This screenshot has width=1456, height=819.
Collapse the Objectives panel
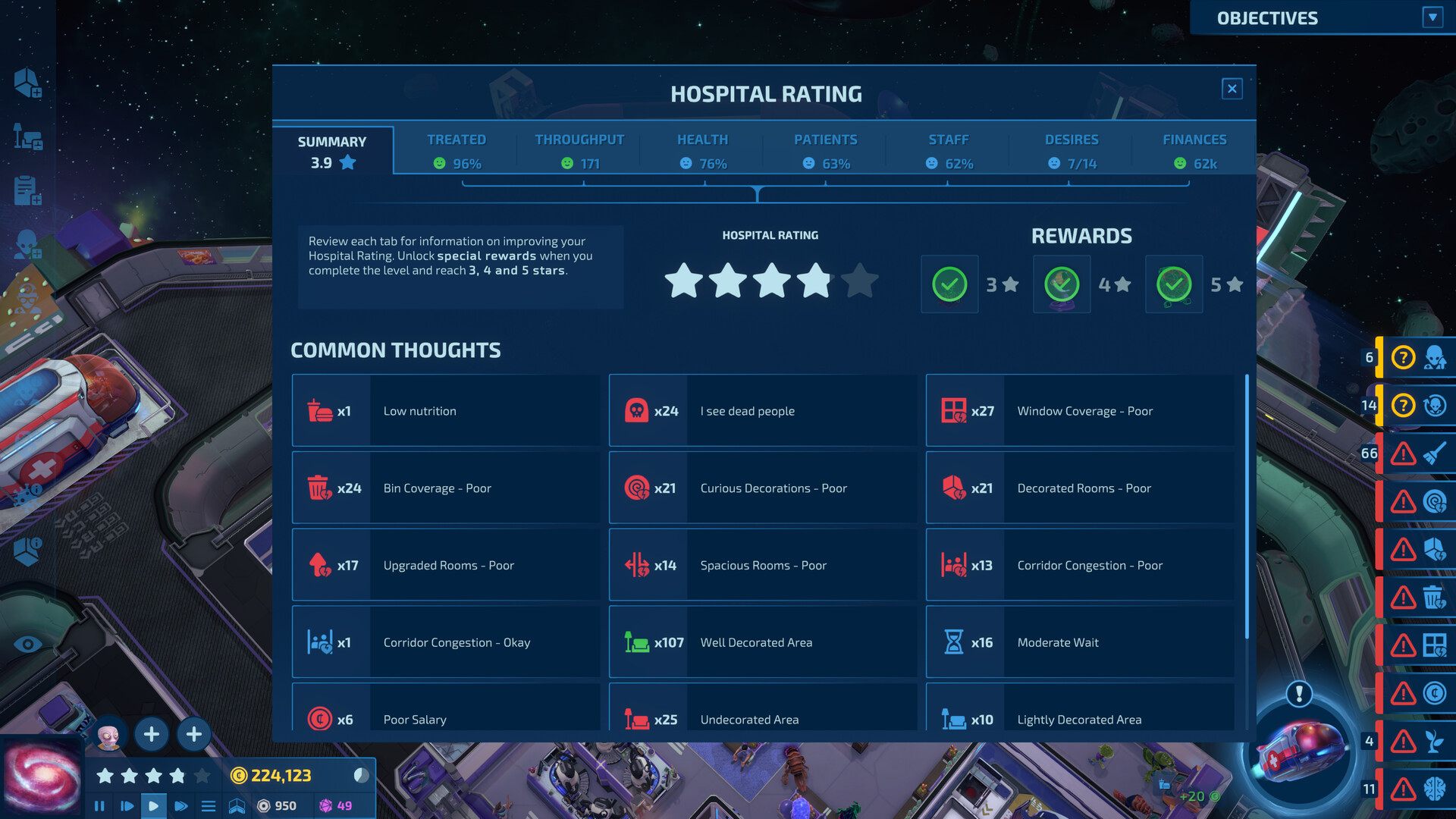[x=1432, y=16]
